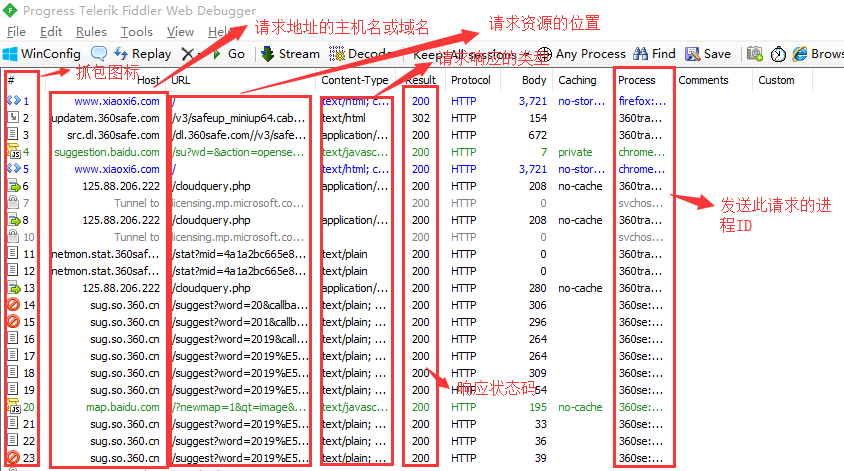Select session 13 POST arrow icon

(13, 288)
